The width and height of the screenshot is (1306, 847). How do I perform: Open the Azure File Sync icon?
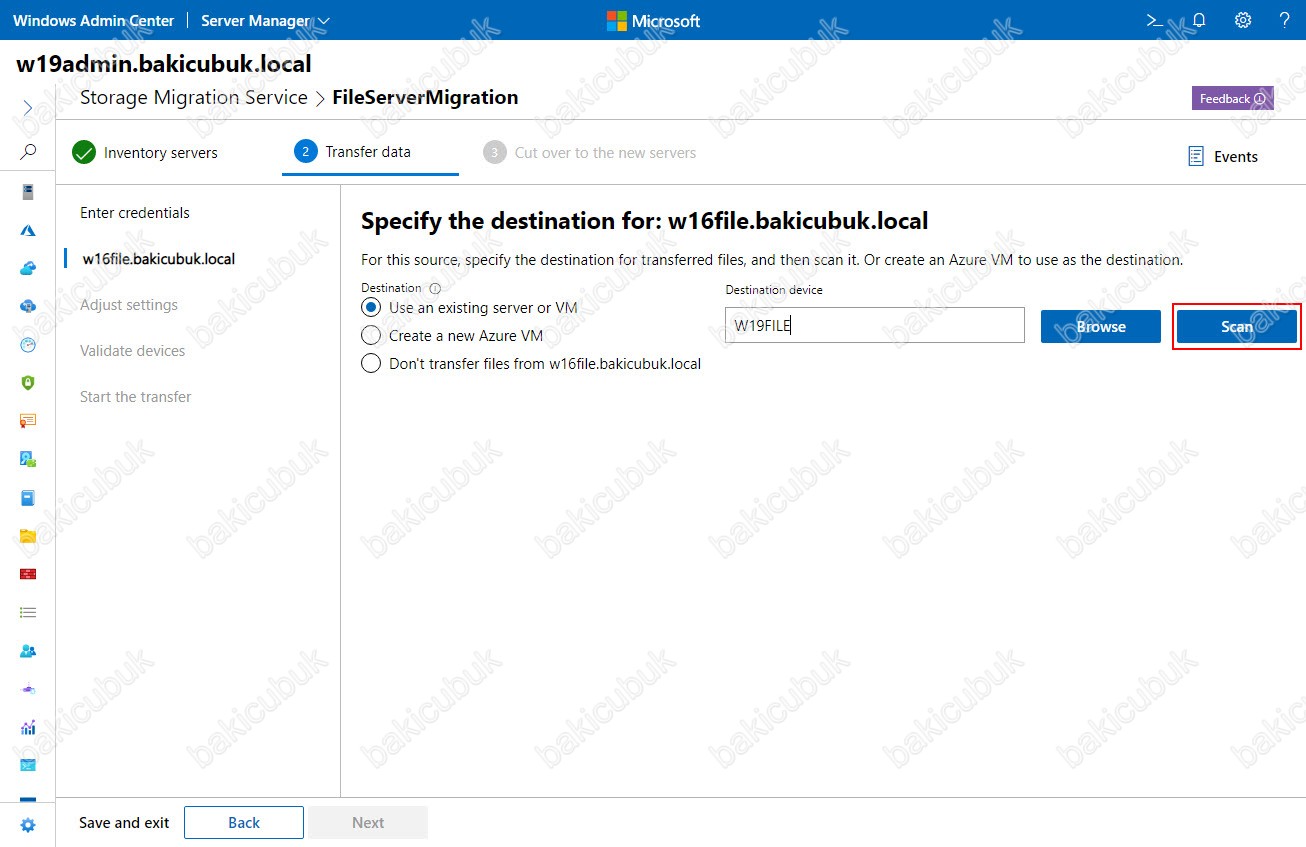28,306
